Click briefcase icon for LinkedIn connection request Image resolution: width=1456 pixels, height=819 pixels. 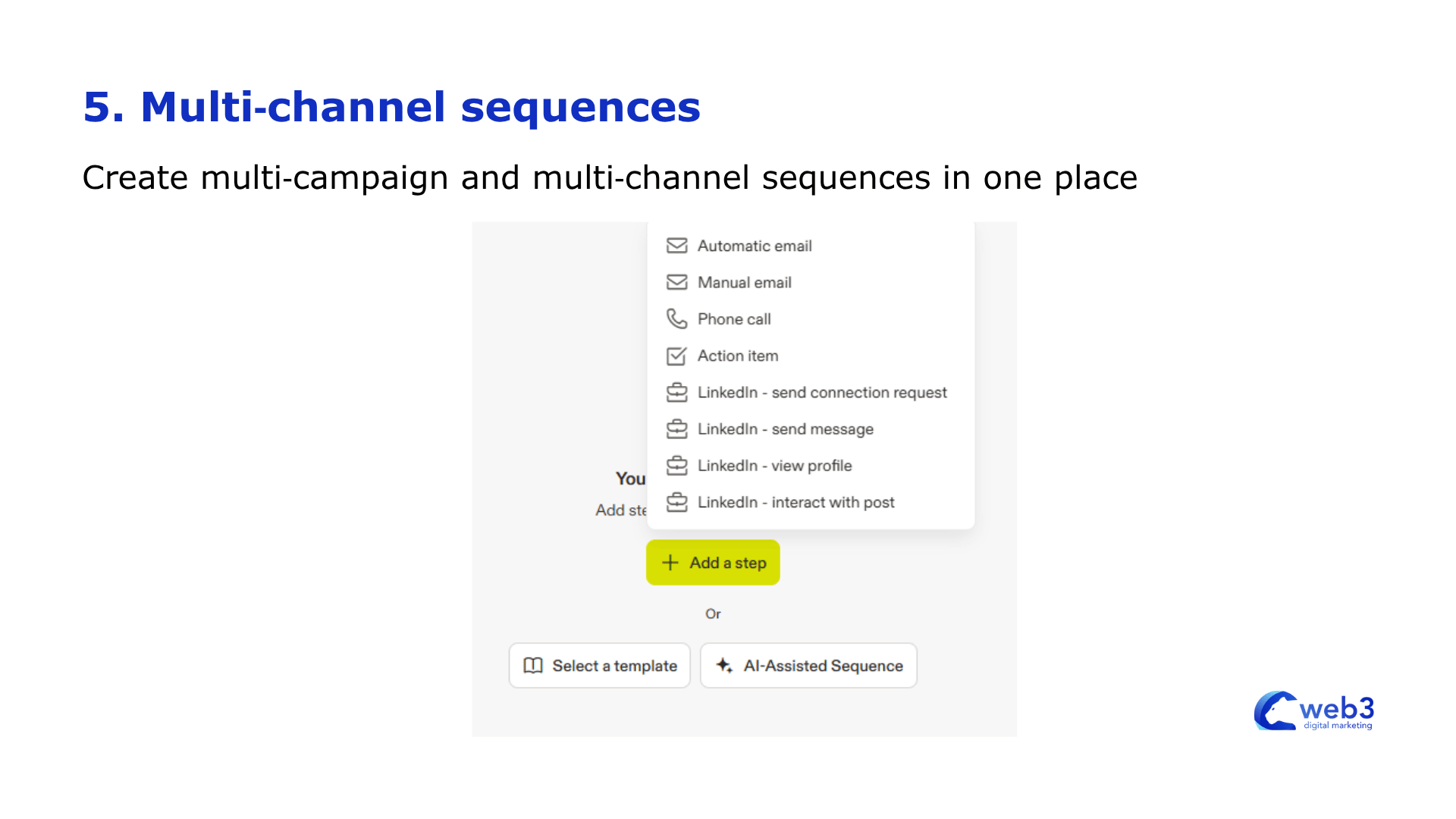[x=676, y=392]
